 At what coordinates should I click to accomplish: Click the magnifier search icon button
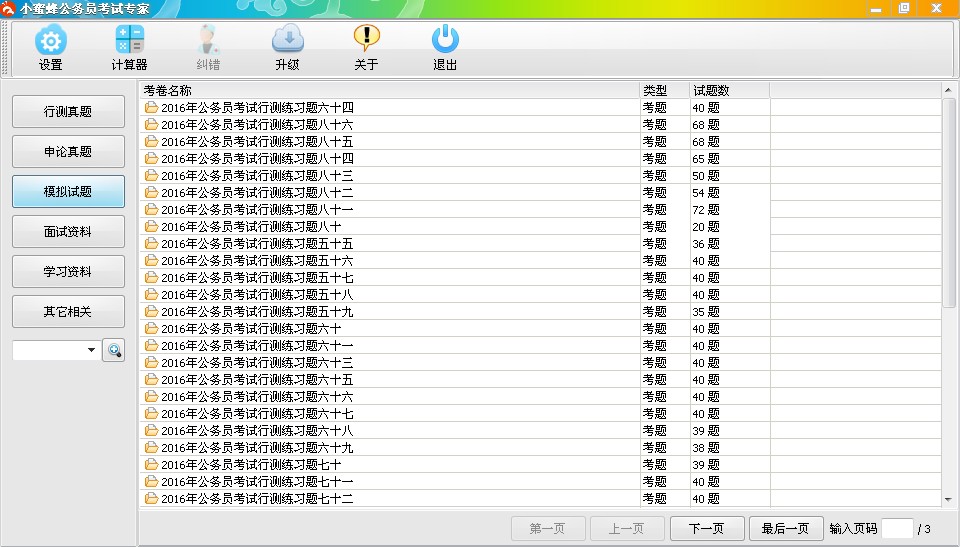pyautogui.click(x=113, y=350)
